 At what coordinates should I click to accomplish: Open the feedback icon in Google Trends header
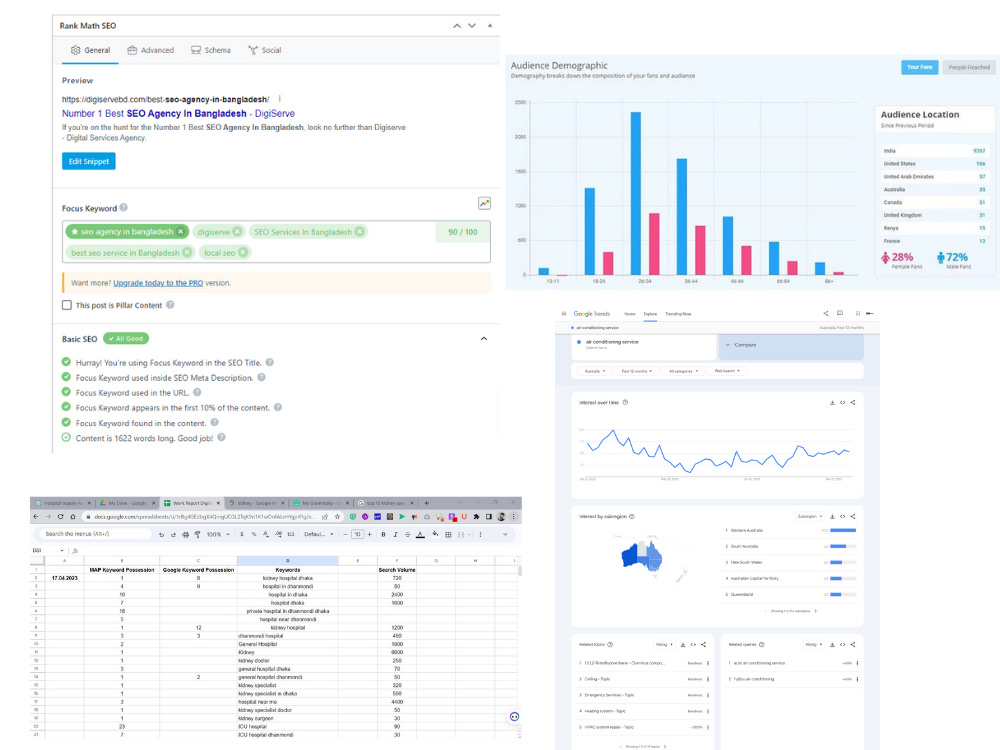click(x=840, y=313)
